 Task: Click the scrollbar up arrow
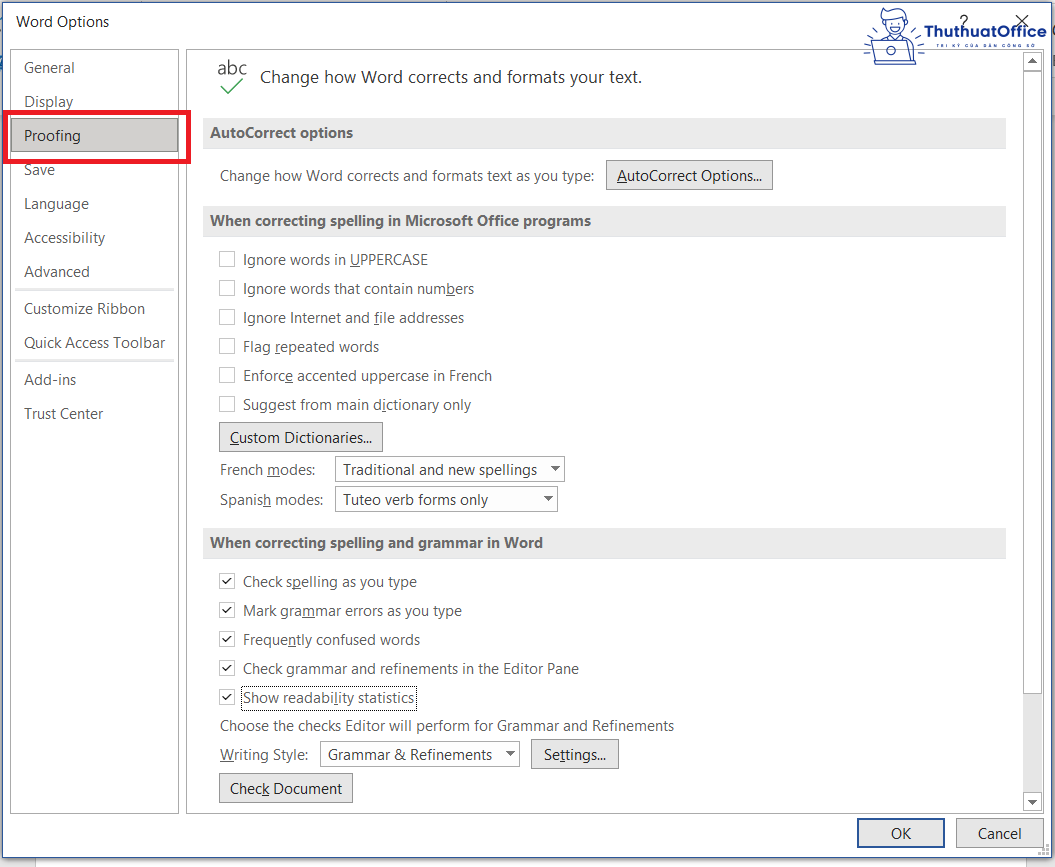(x=1032, y=61)
